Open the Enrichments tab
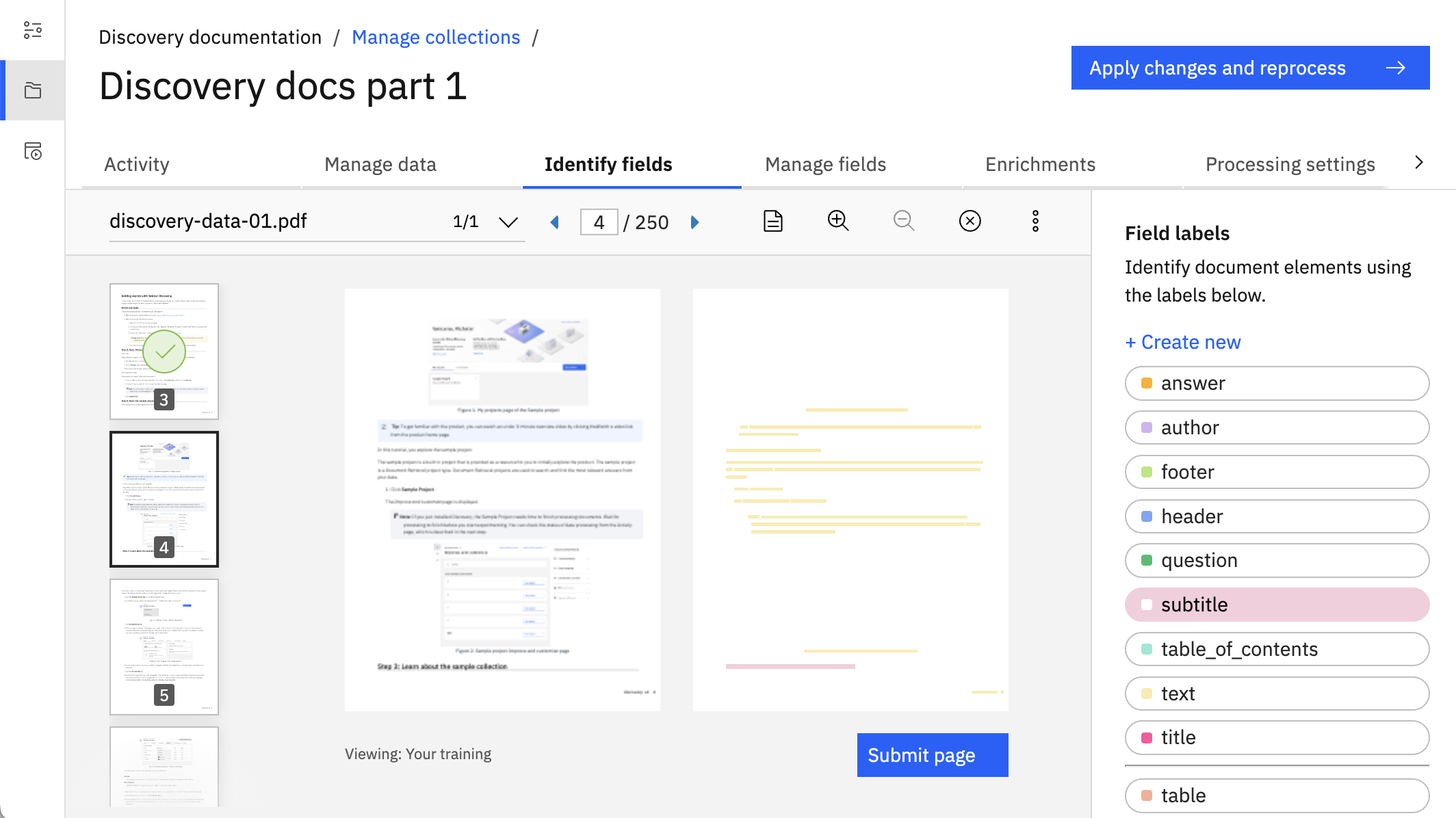Image resolution: width=1456 pixels, height=818 pixels. [1040, 164]
